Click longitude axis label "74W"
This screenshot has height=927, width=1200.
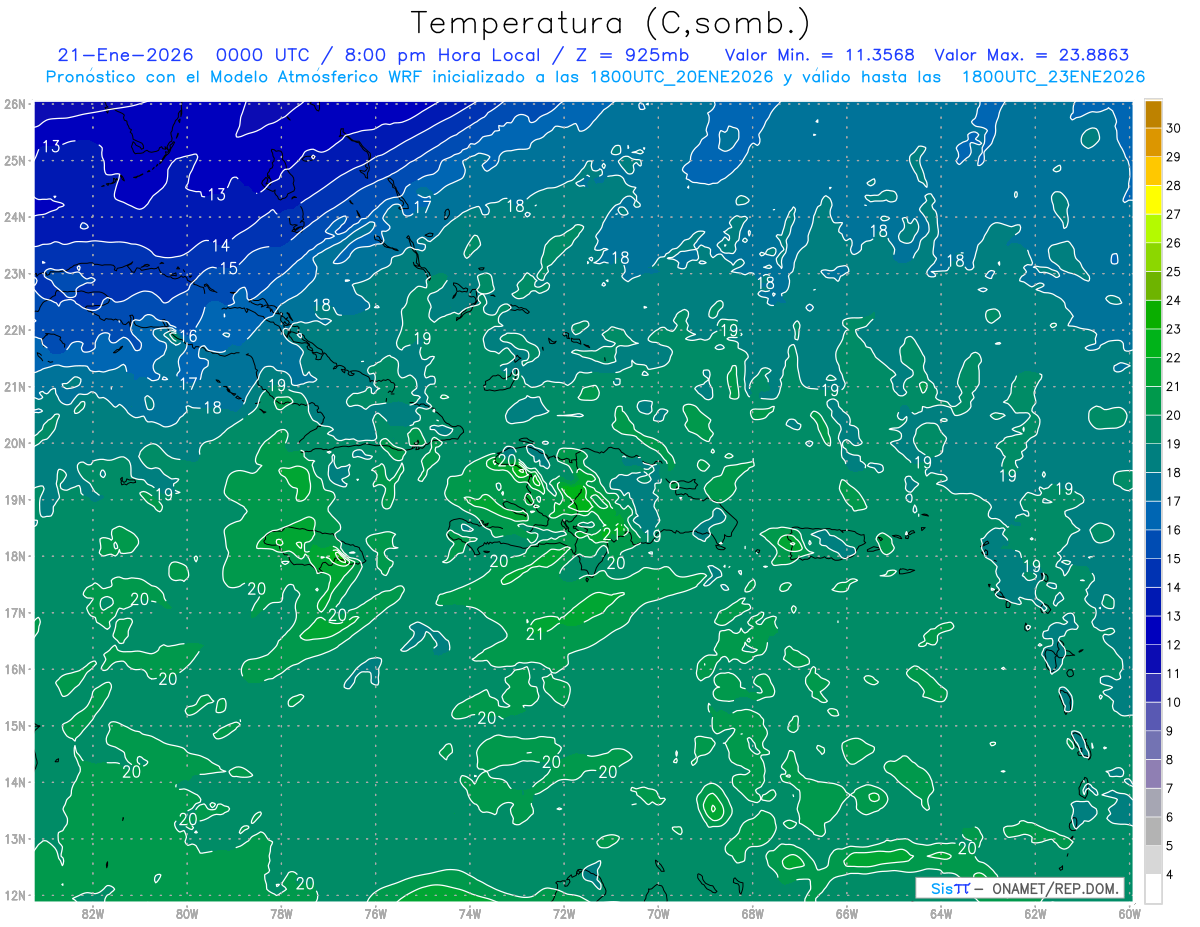click(x=469, y=913)
